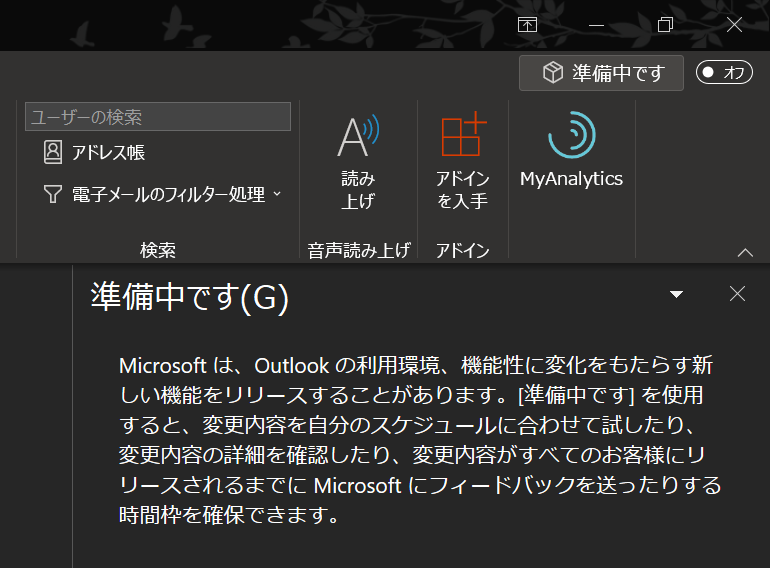Launch MyAnalytics from the ribbon

[x=572, y=151]
